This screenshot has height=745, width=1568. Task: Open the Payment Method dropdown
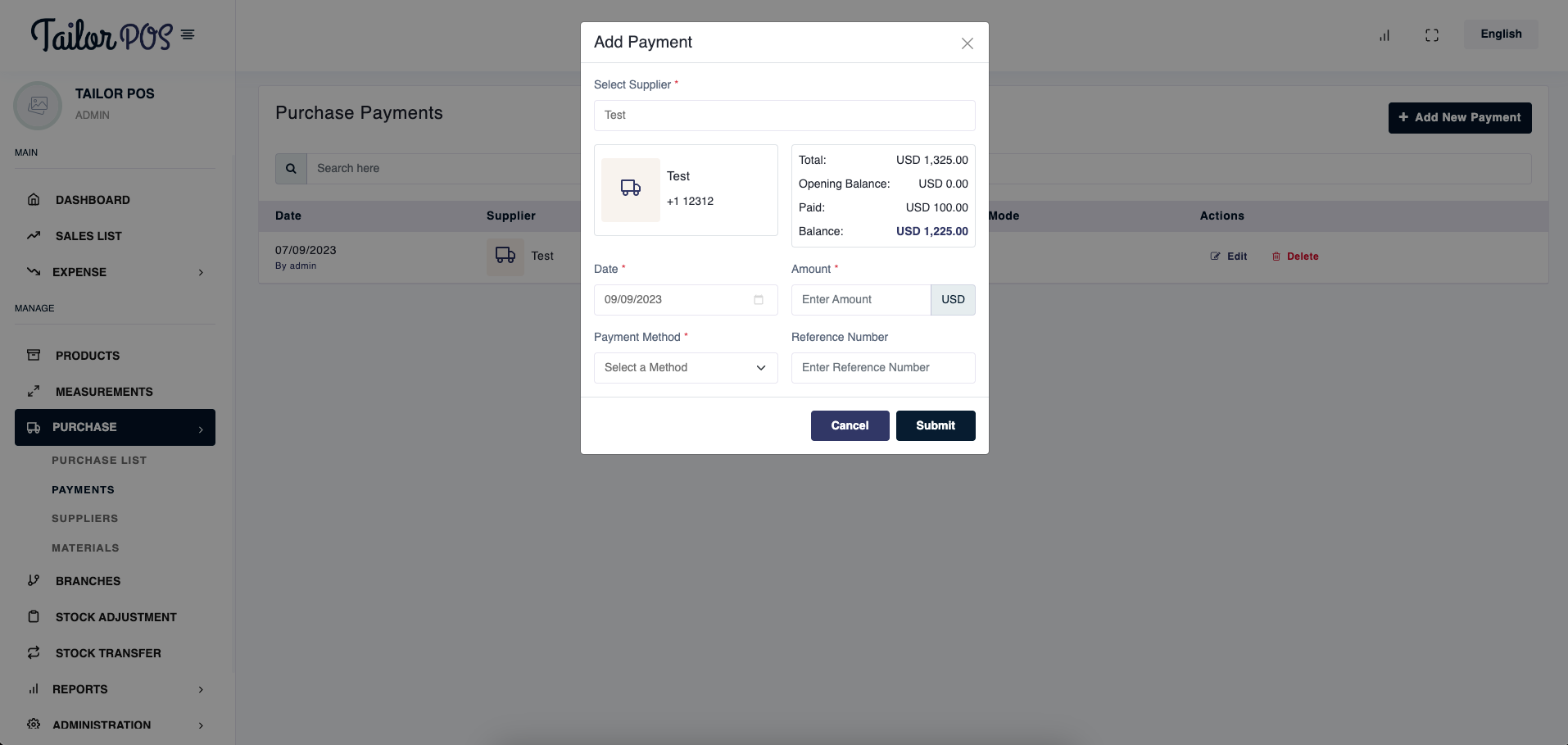pyautogui.click(x=686, y=368)
